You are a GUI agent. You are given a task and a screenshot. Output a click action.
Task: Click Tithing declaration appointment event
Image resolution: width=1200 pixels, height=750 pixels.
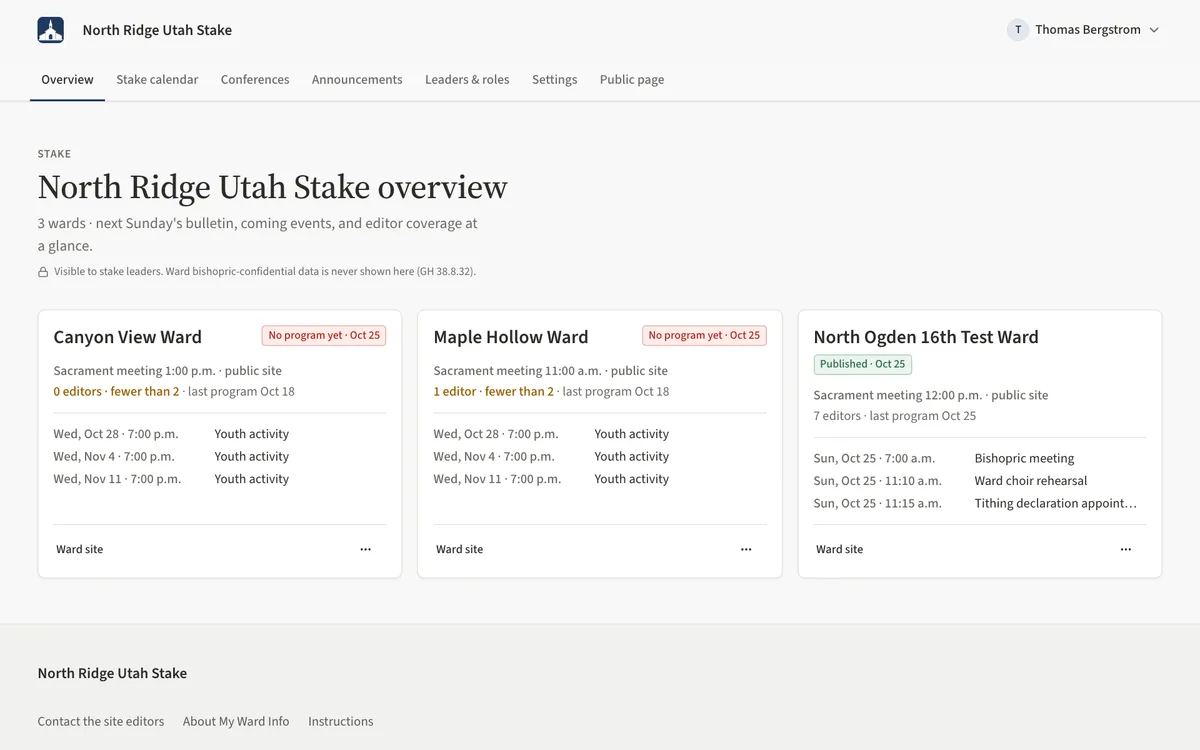(x=980, y=503)
